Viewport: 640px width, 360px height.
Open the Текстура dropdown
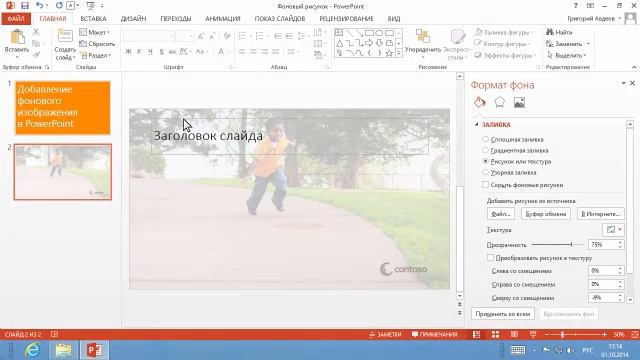coord(613,230)
